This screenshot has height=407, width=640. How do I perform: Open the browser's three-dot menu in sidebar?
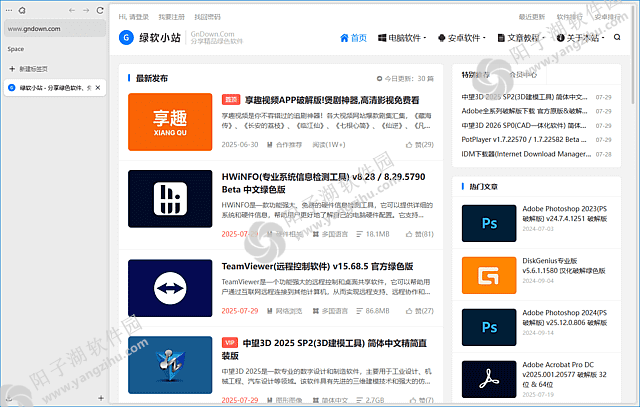pyautogui.click(x=9, y=10)
